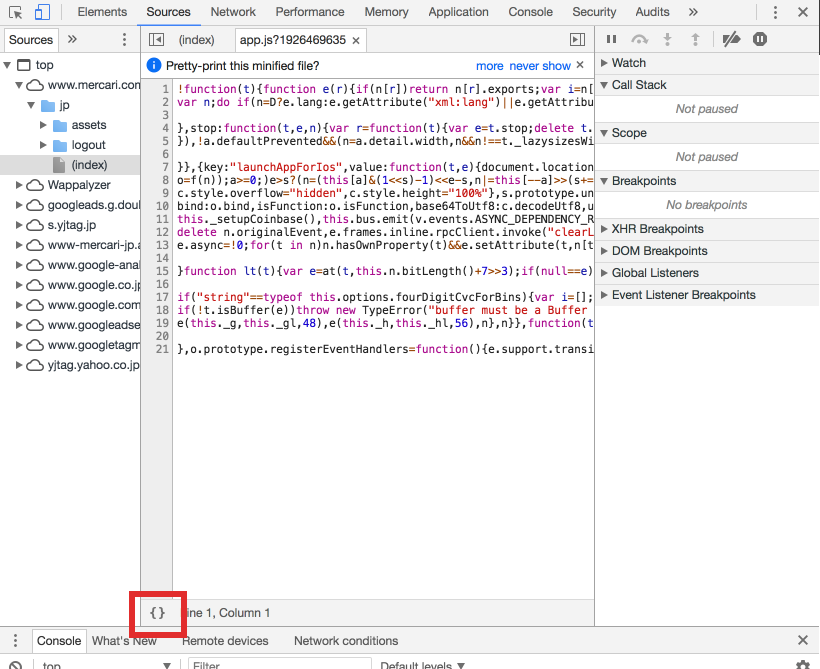Show more DevTools tabs chevron
The width and height of the screenshot is (820, 669).
point(693,12)
